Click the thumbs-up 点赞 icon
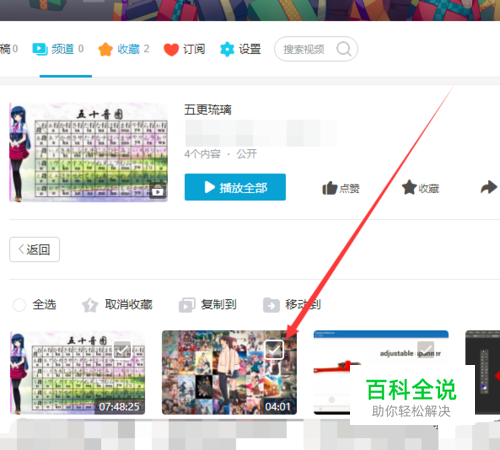The image size is (500, 450). (330, 188)
